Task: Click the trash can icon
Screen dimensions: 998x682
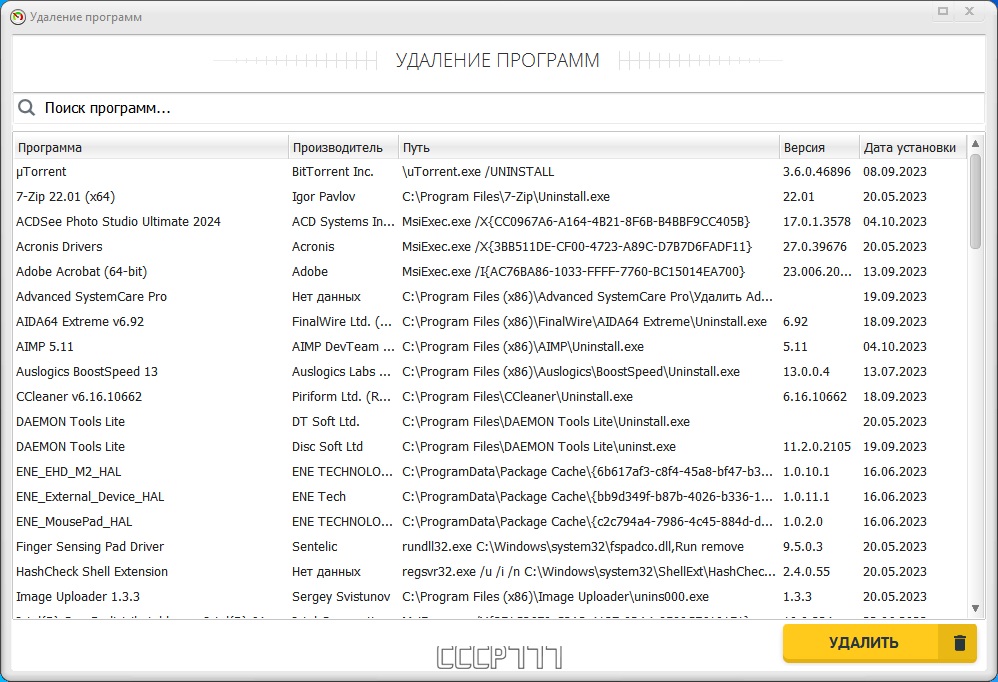Action: tap(960, 643)
